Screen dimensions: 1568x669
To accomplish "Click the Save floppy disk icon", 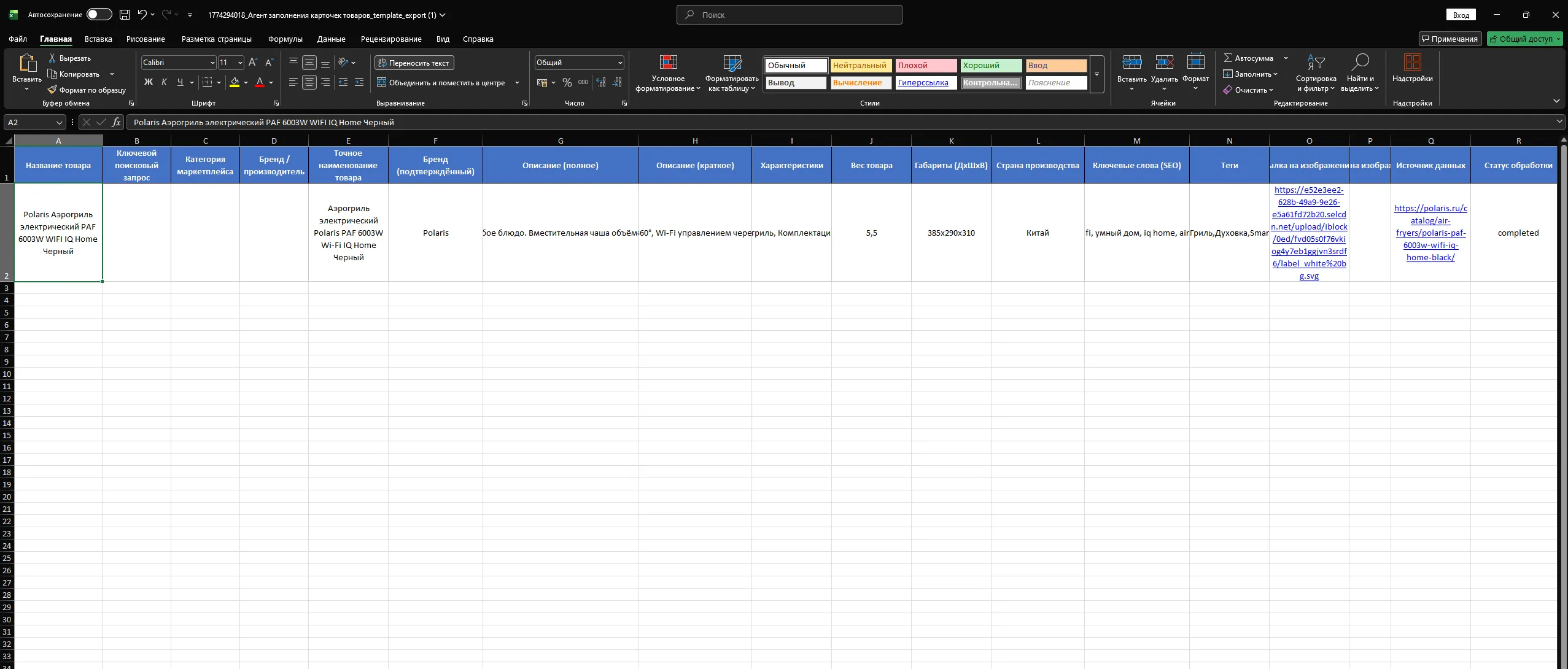I will (125, 15).
